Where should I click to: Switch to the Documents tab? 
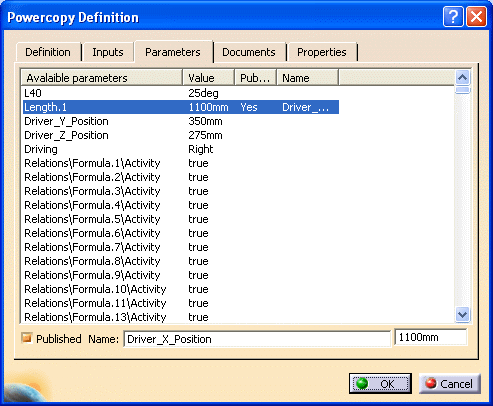(x=249, y=52)
